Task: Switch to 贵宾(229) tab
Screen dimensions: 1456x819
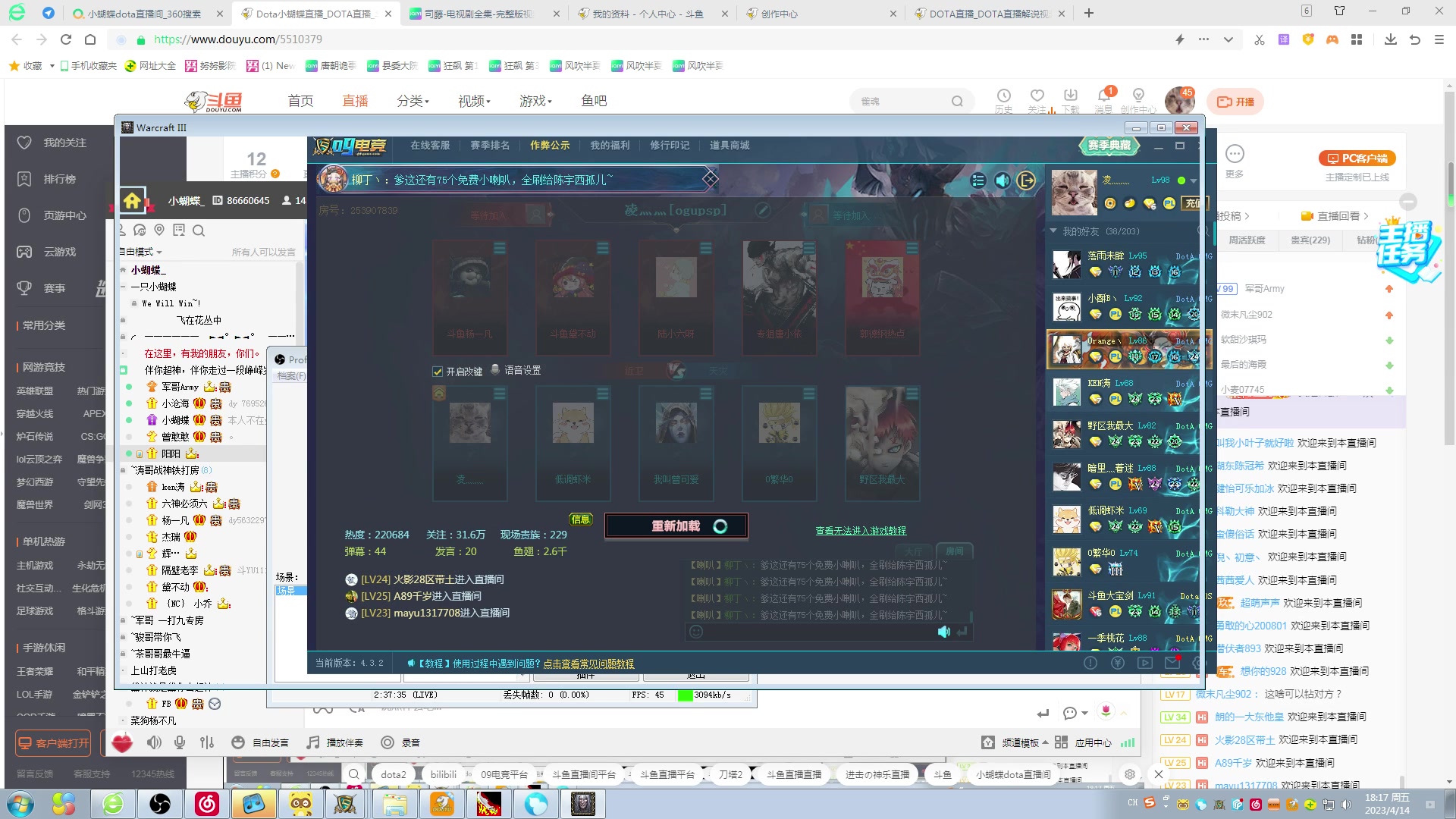Action: (x=1310, y=240)
